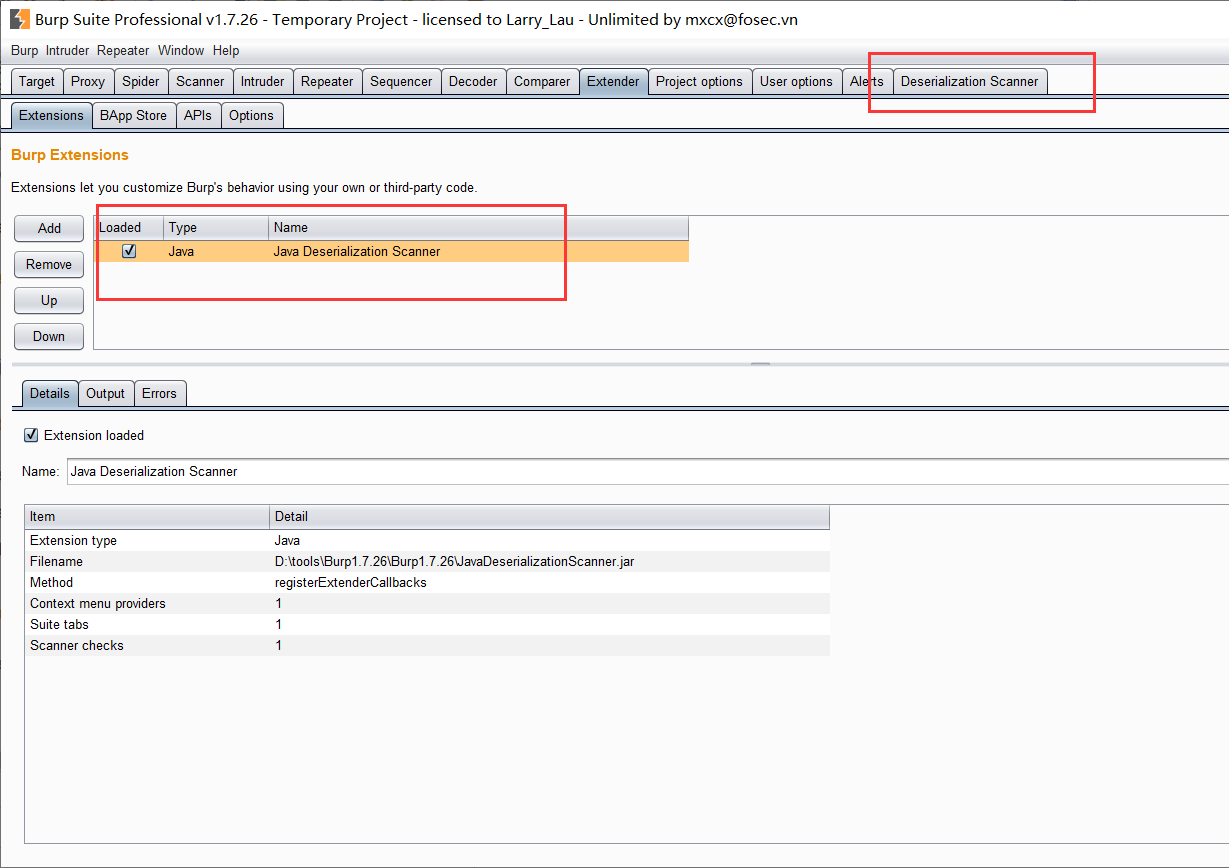Click the Add extension button

click(x=49, y=228)
